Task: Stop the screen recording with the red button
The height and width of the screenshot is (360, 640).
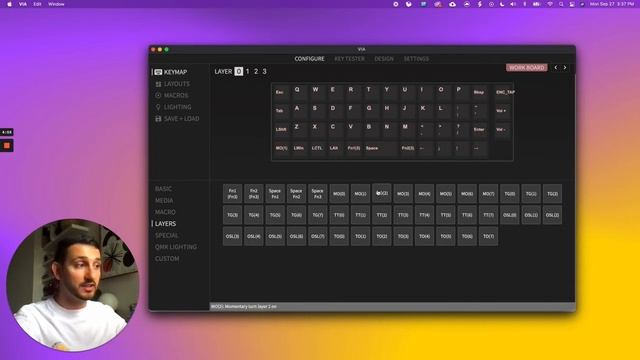Action: pos(7,146)
